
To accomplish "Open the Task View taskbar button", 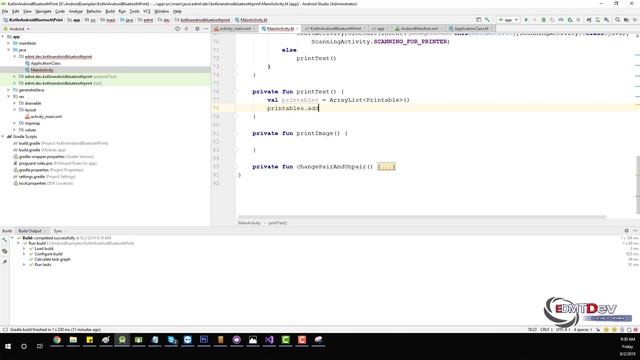I will click(40, 346).
